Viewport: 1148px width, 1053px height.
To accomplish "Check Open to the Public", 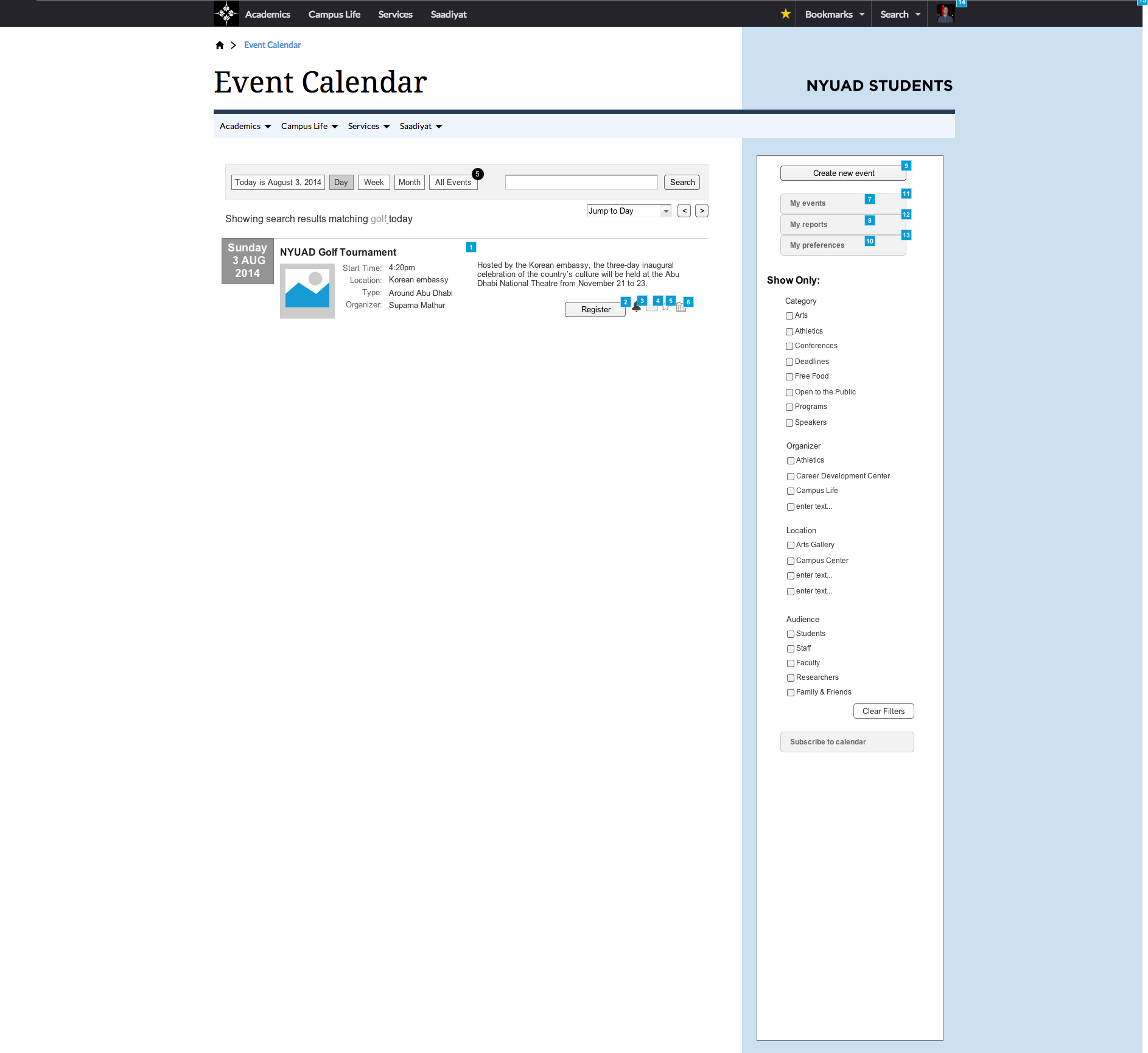I will click(x=789, y=393).
